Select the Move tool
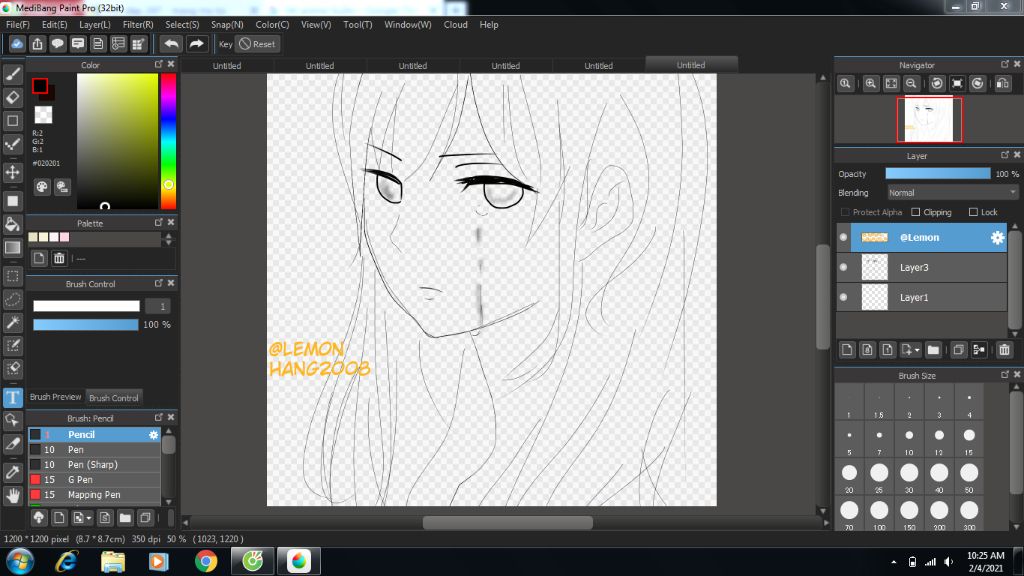Screen dimensions: 1024x576 click(x=12, y=172)
